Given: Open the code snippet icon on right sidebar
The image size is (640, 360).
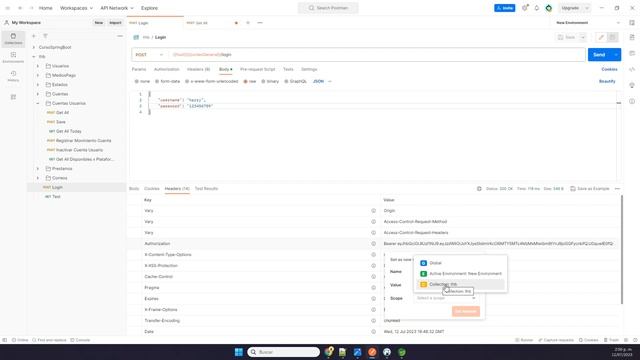Looking at the screenshot, I should [632, 69].
